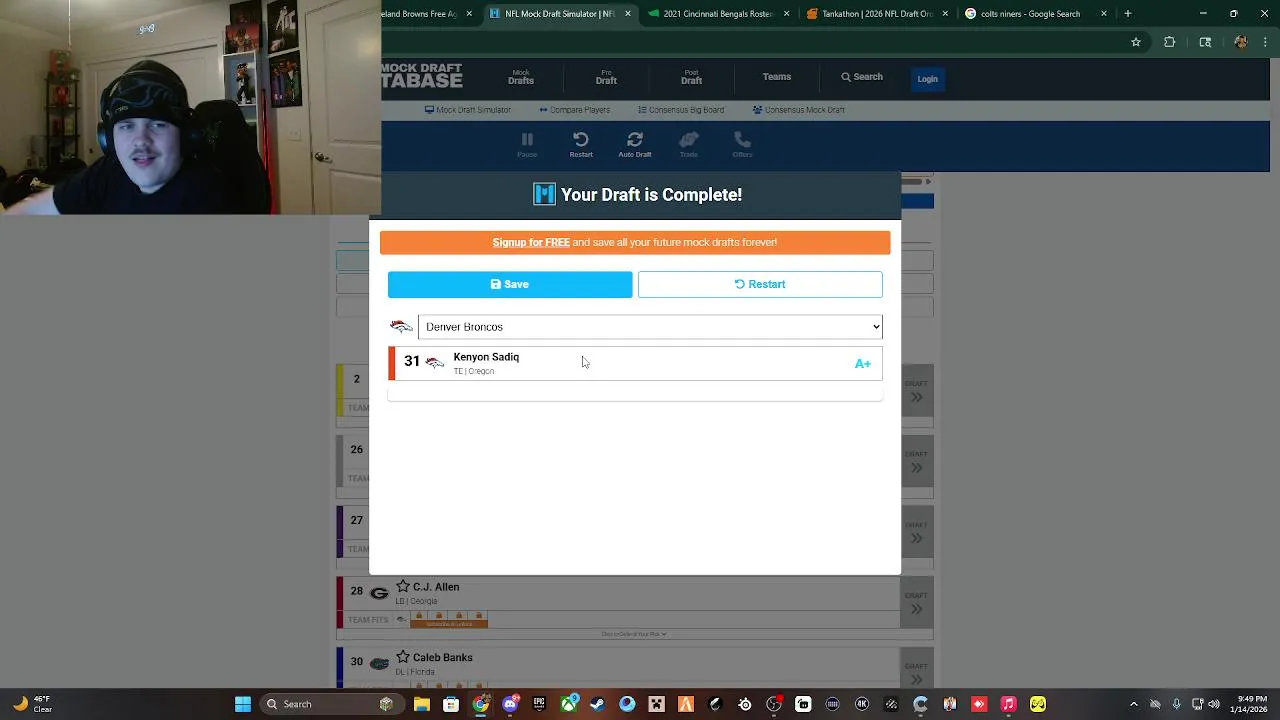Save the completed mock draft
Image resolution: width=1280 pixels, height=720 pixels.
pyautogui.click(x=510, y=284)
